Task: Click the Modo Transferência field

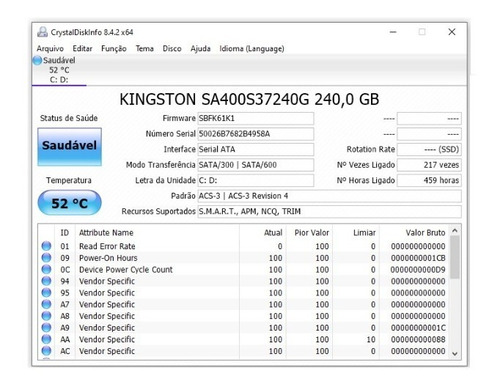Action: click(256, 165)
